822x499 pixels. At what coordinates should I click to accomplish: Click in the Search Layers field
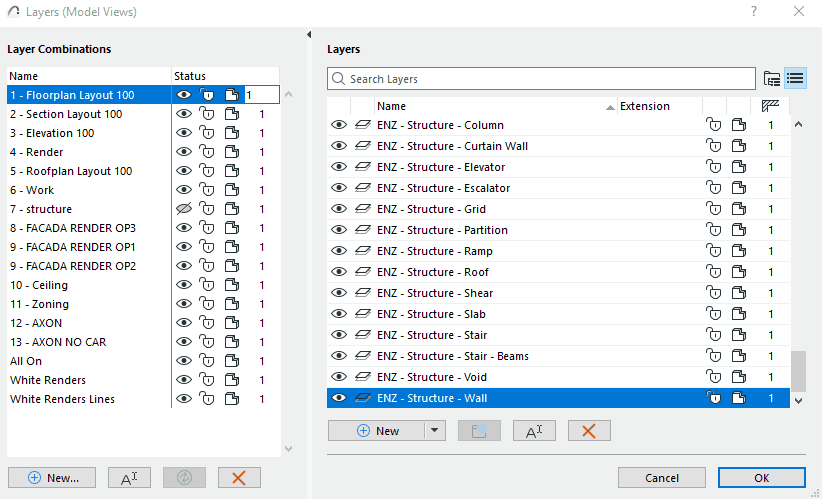[x=542, y=79]
